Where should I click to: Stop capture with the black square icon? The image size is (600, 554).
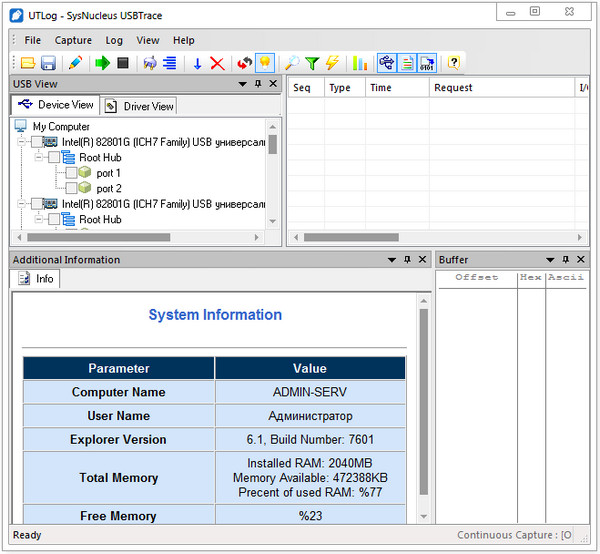click(122, 63)
